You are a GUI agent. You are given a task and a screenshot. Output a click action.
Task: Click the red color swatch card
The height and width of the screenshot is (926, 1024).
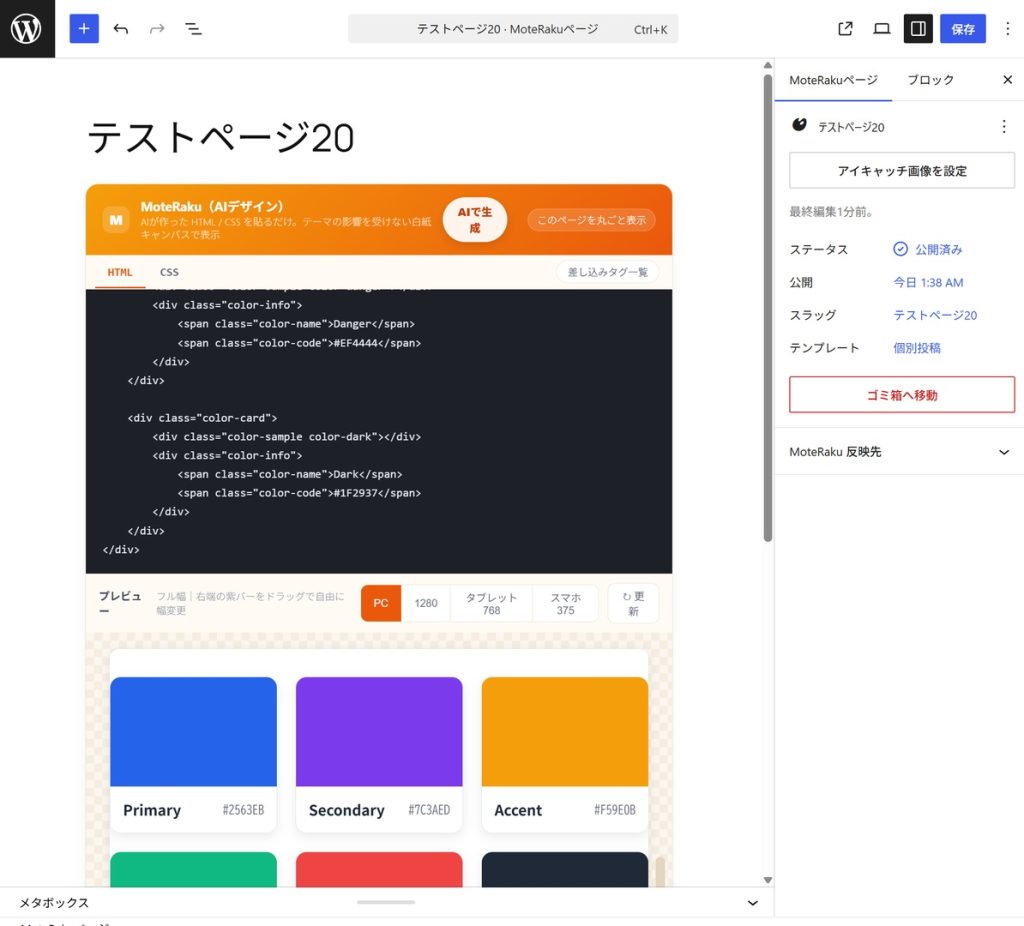tap(379, 869)
